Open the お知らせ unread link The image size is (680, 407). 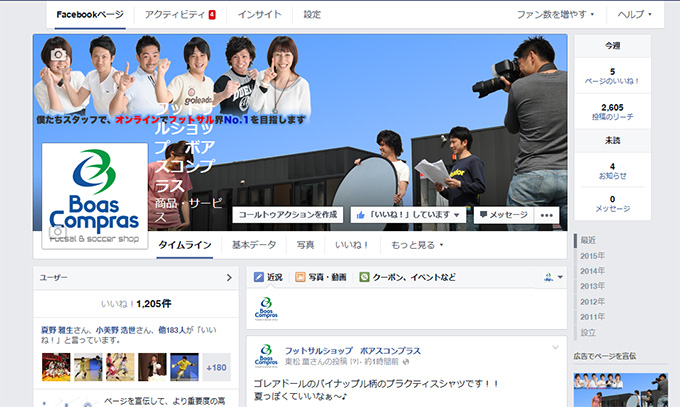tap(612, 171)
